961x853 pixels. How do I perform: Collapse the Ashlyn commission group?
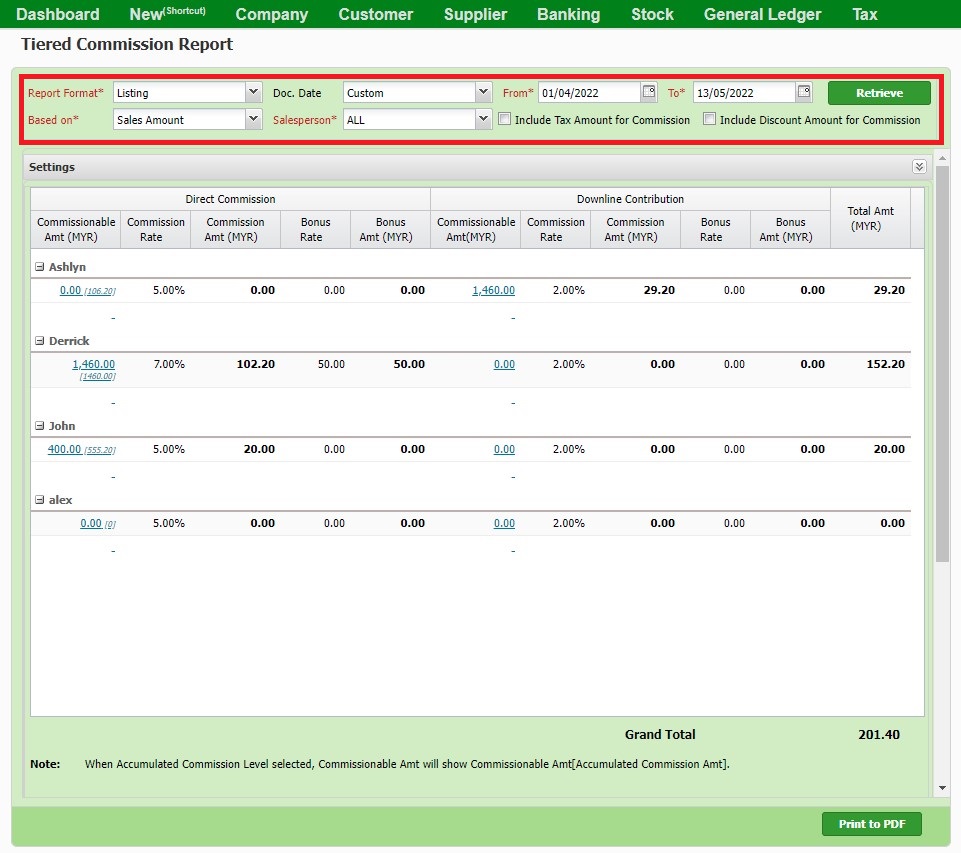[x=42, y=267]
